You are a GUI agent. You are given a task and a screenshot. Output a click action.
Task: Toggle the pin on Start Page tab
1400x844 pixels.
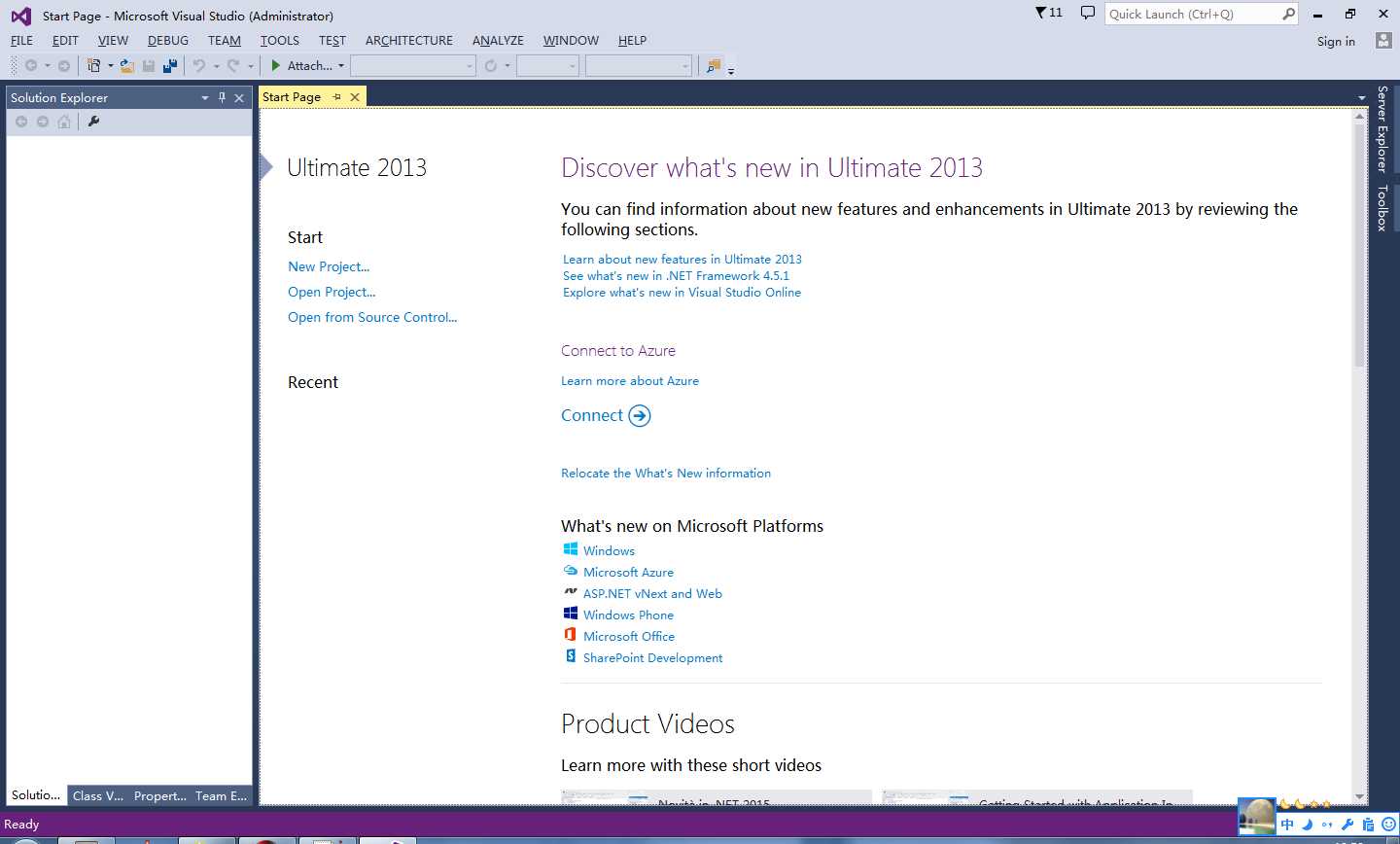point(336,96)
